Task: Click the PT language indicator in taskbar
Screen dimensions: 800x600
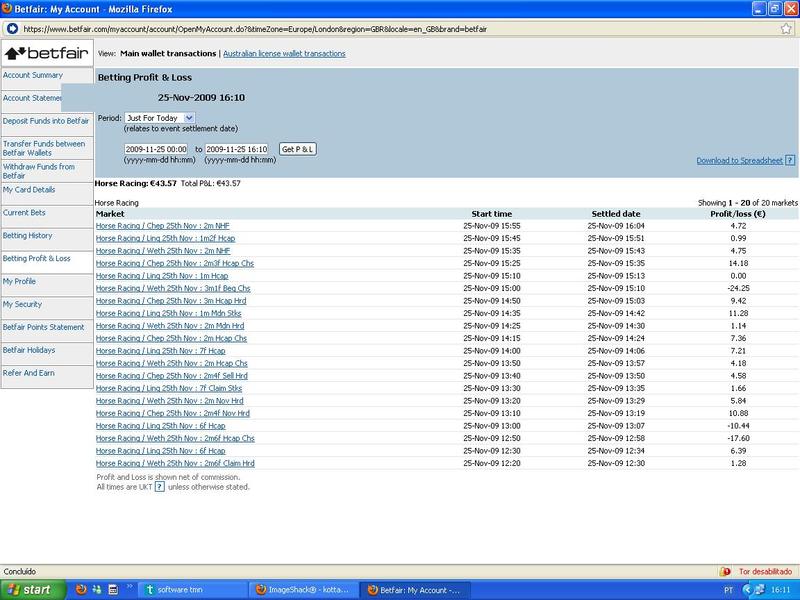Action: click(728, 590)
